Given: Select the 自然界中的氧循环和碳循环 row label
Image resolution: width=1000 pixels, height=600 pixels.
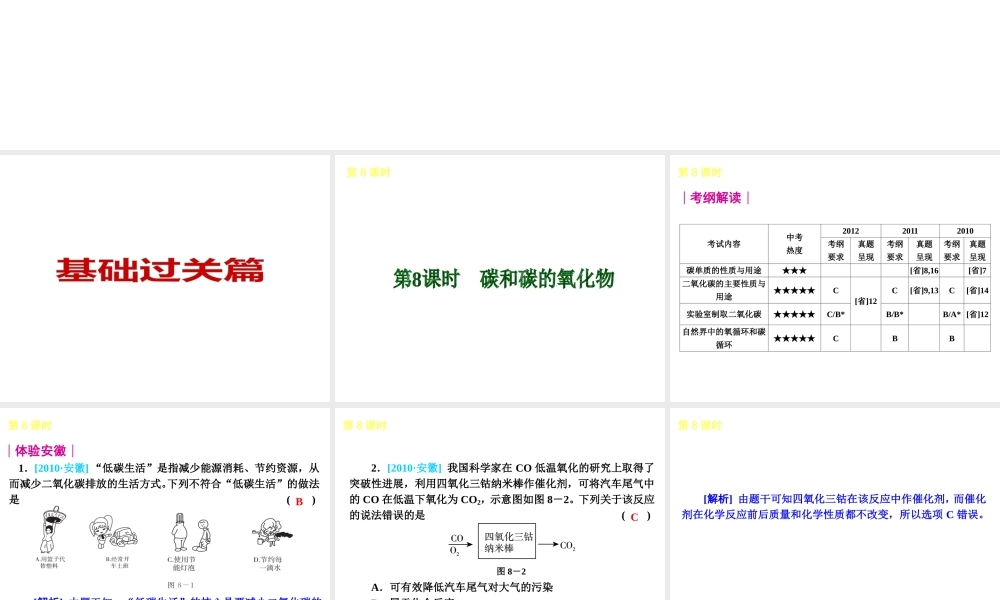Looking at the screenshot, I should (x=724, y=338).
